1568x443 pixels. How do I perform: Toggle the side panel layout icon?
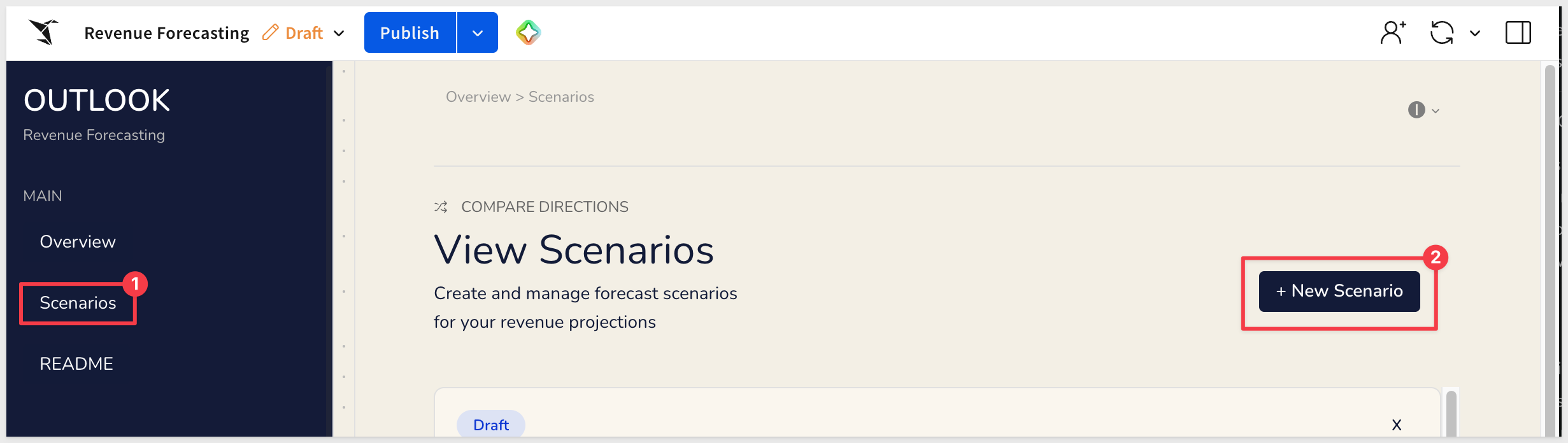tap(1518, 32)
